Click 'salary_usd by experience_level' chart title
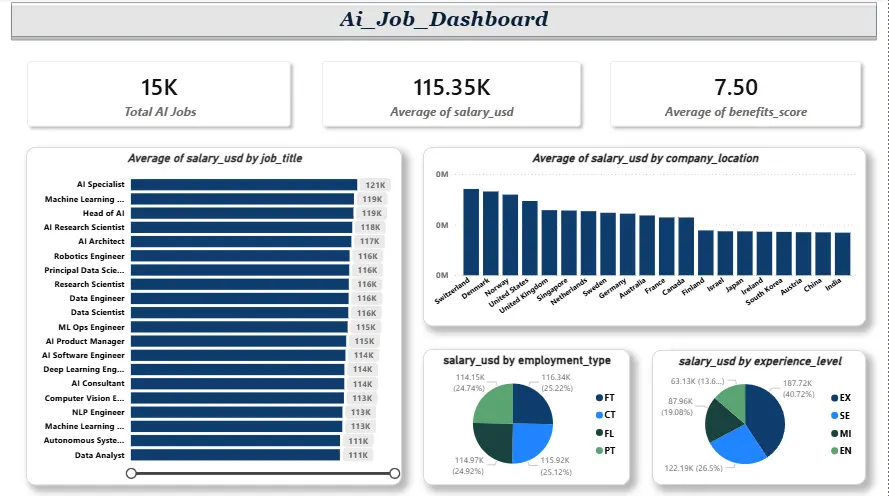Image resolution: width=889 pixels, height=496 pixels. pos(760,361)
